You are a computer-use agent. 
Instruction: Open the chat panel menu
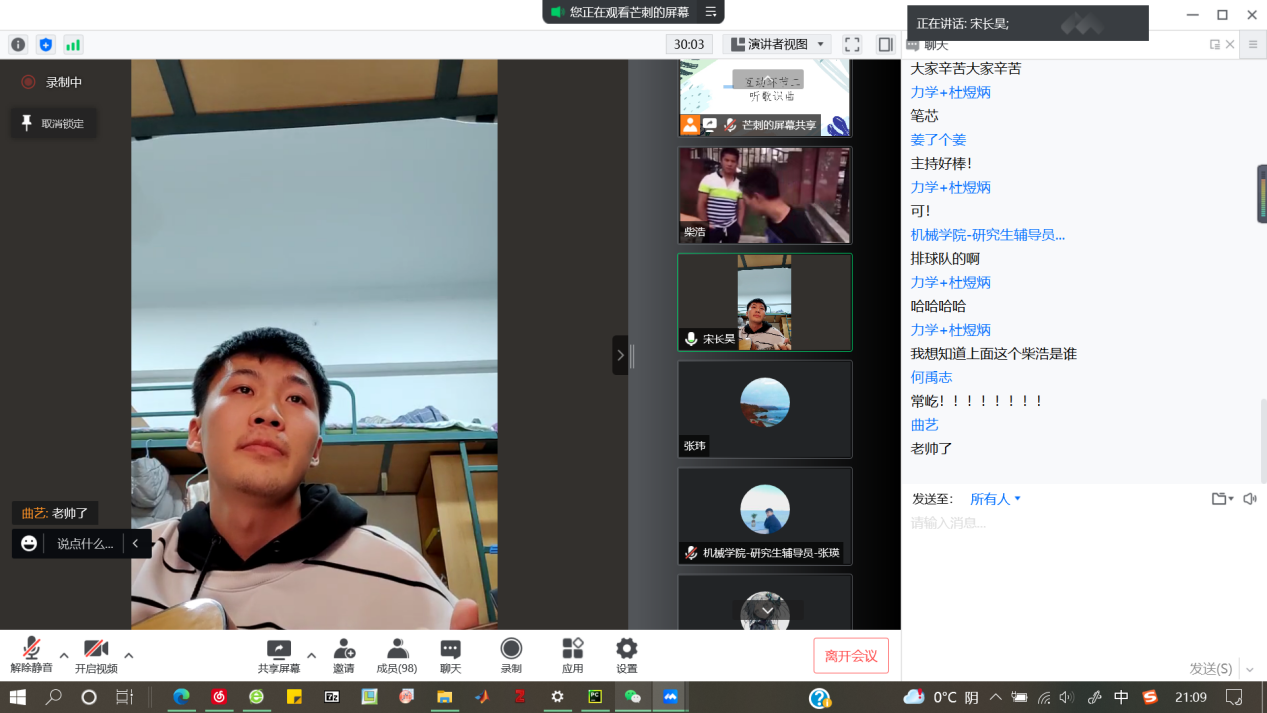(1252, 45)
